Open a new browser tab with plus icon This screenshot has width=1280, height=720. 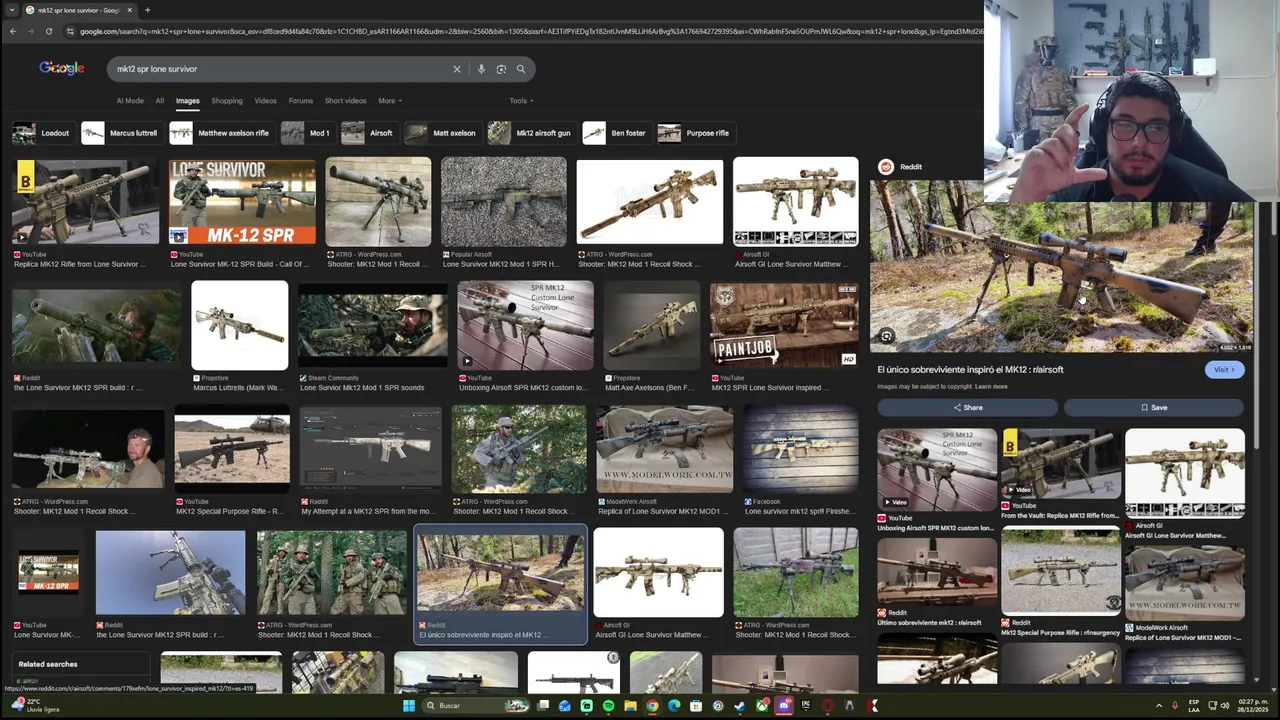point(147,10)
